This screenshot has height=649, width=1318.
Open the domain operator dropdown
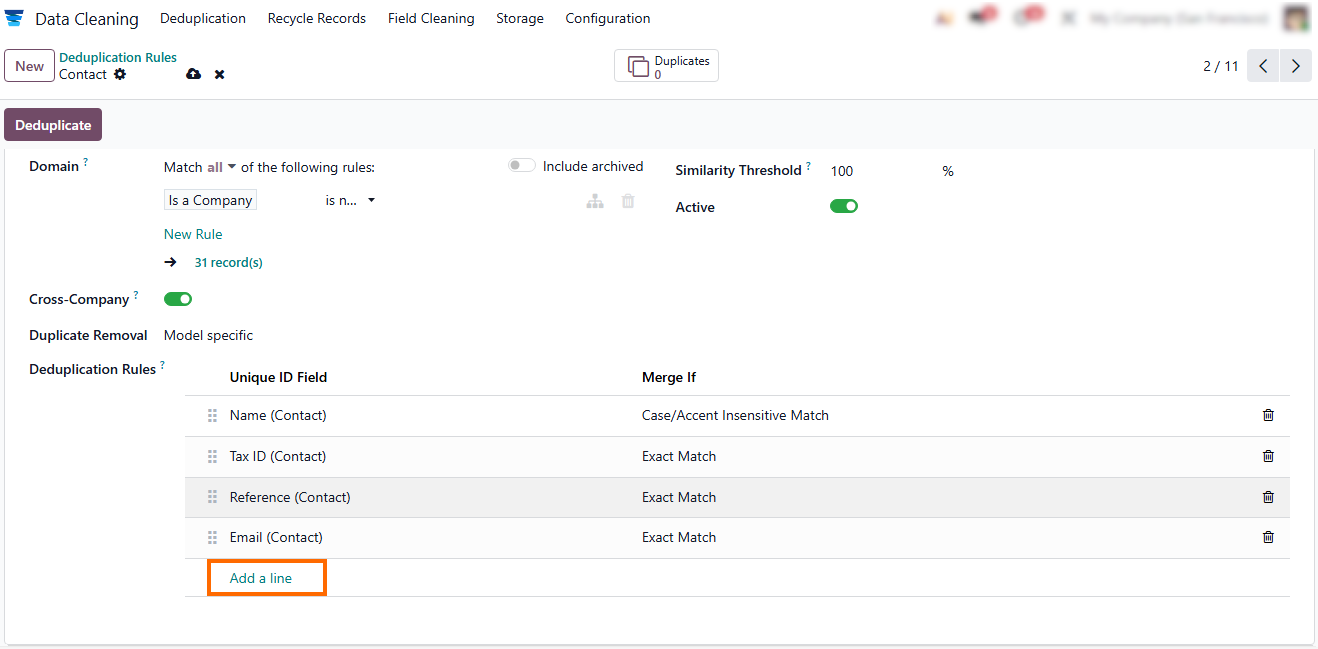point(350,200)
